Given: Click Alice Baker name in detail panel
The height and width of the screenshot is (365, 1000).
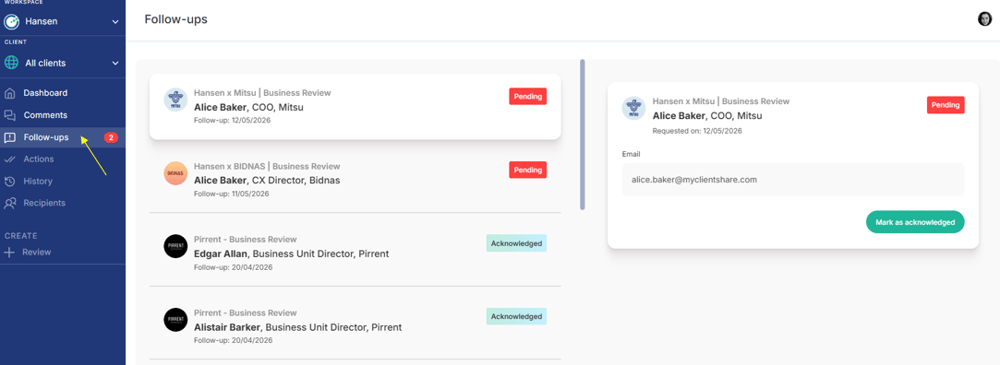Looking at the screenshot, I should (x=679, y=116).
